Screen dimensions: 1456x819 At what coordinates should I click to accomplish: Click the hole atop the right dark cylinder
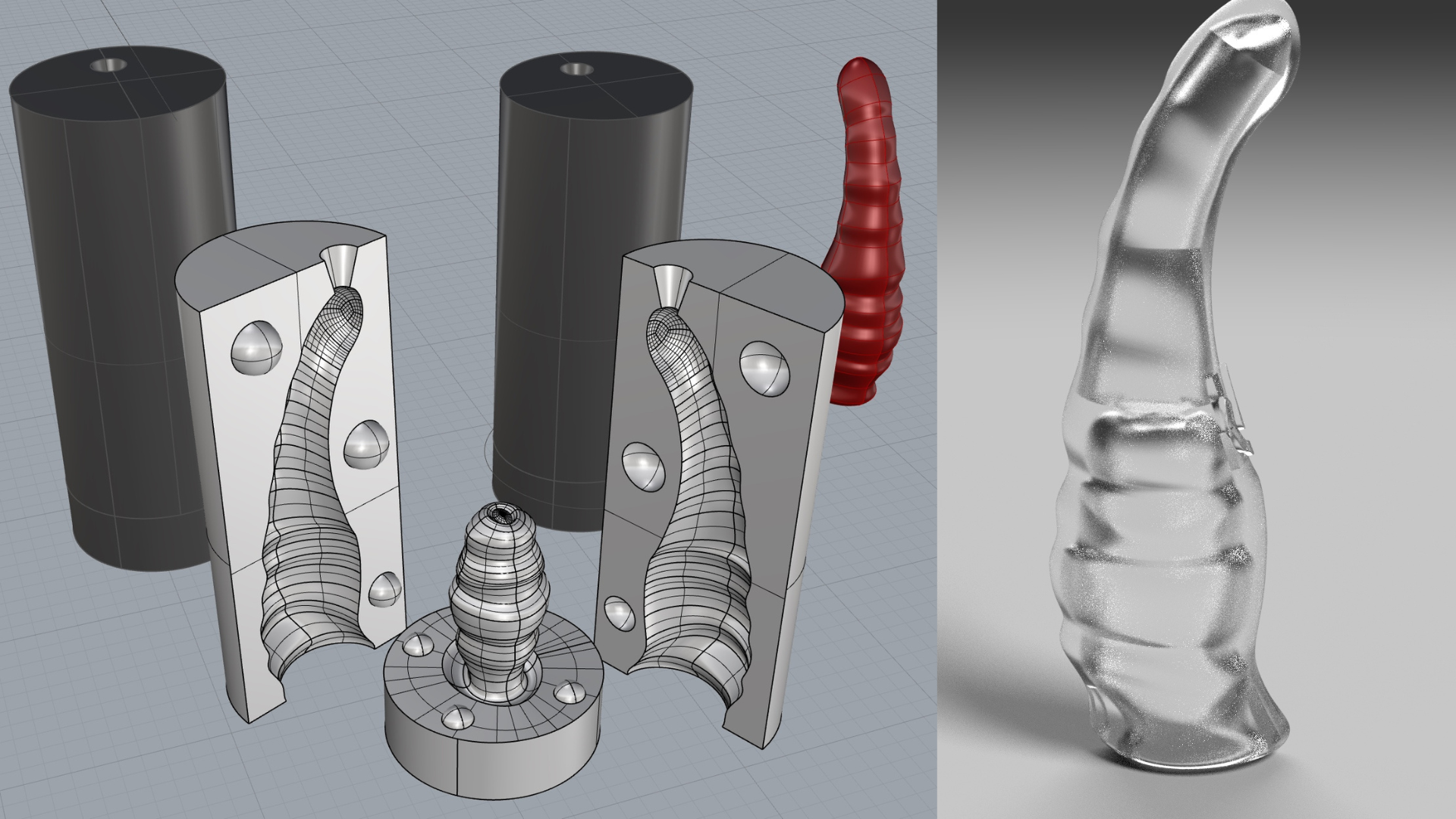click(577, 69)
